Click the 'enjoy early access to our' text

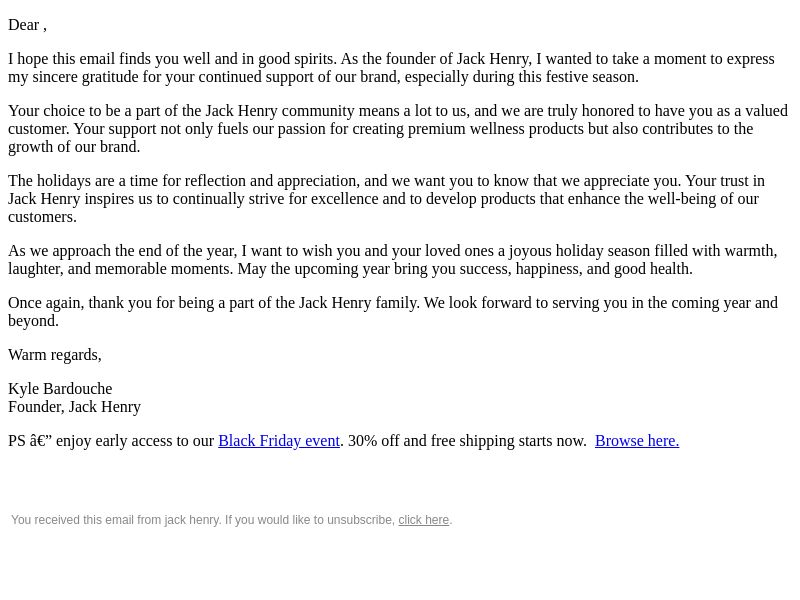tap(135, 441)
